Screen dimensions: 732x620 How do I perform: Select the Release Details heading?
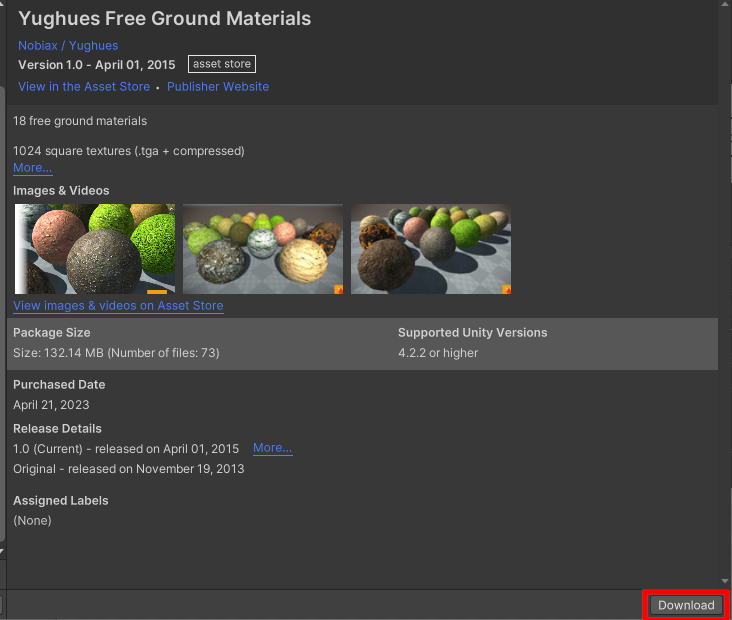pos(57,429)
